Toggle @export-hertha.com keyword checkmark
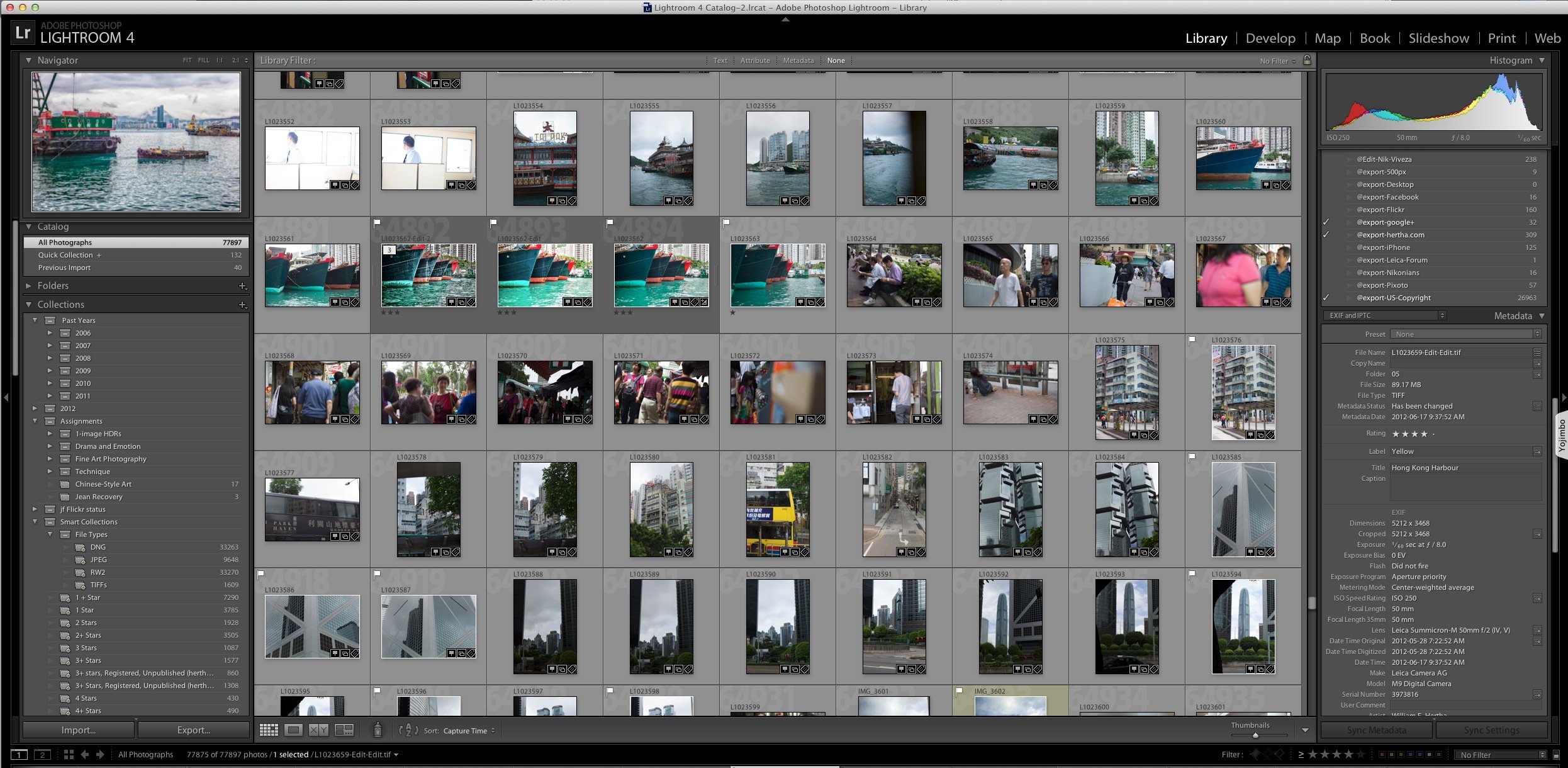This screenshot has width=1568, height=768. 1326,235
